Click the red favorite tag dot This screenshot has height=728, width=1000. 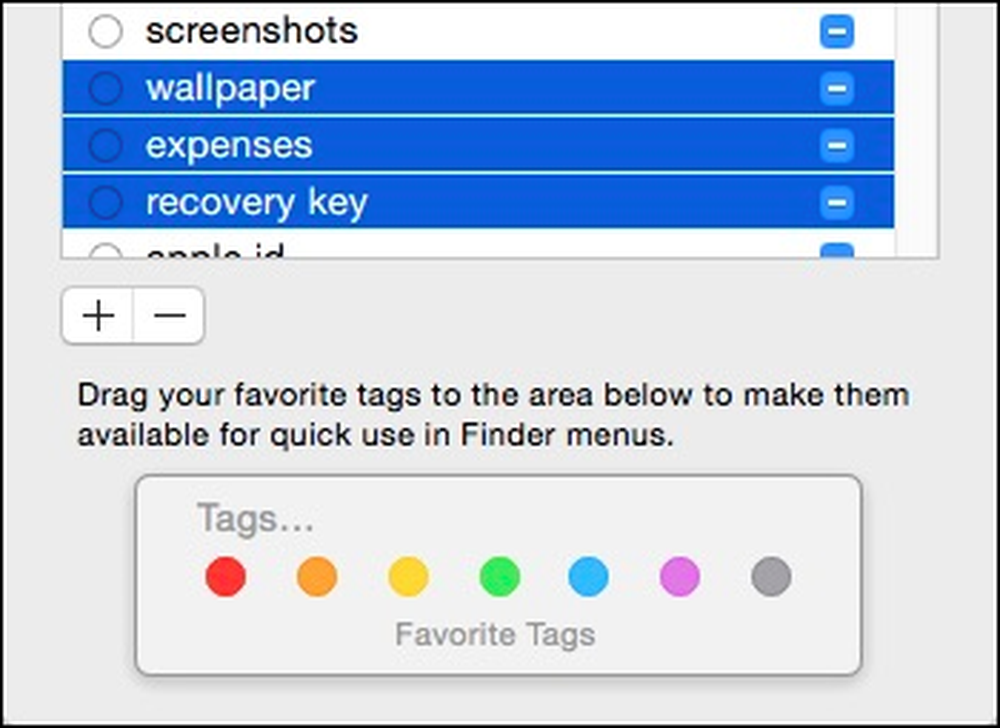coord(226,576)
